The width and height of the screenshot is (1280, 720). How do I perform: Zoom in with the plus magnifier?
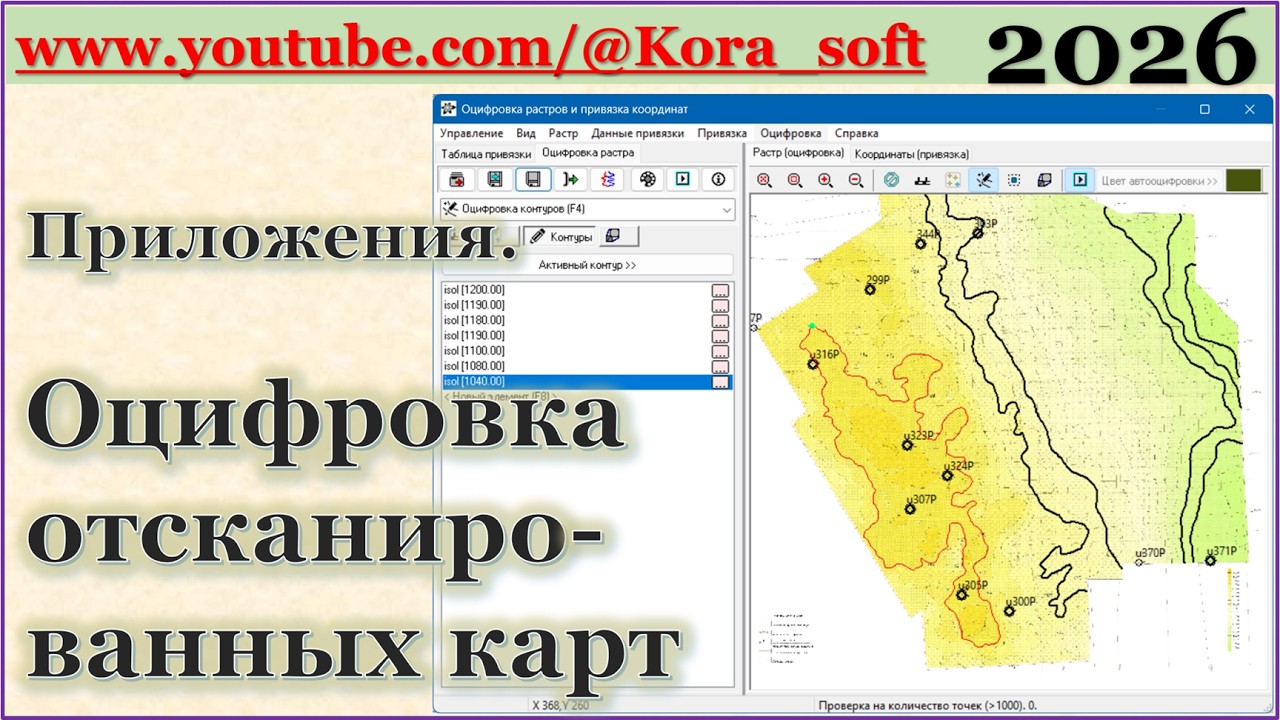click(825, 180)
